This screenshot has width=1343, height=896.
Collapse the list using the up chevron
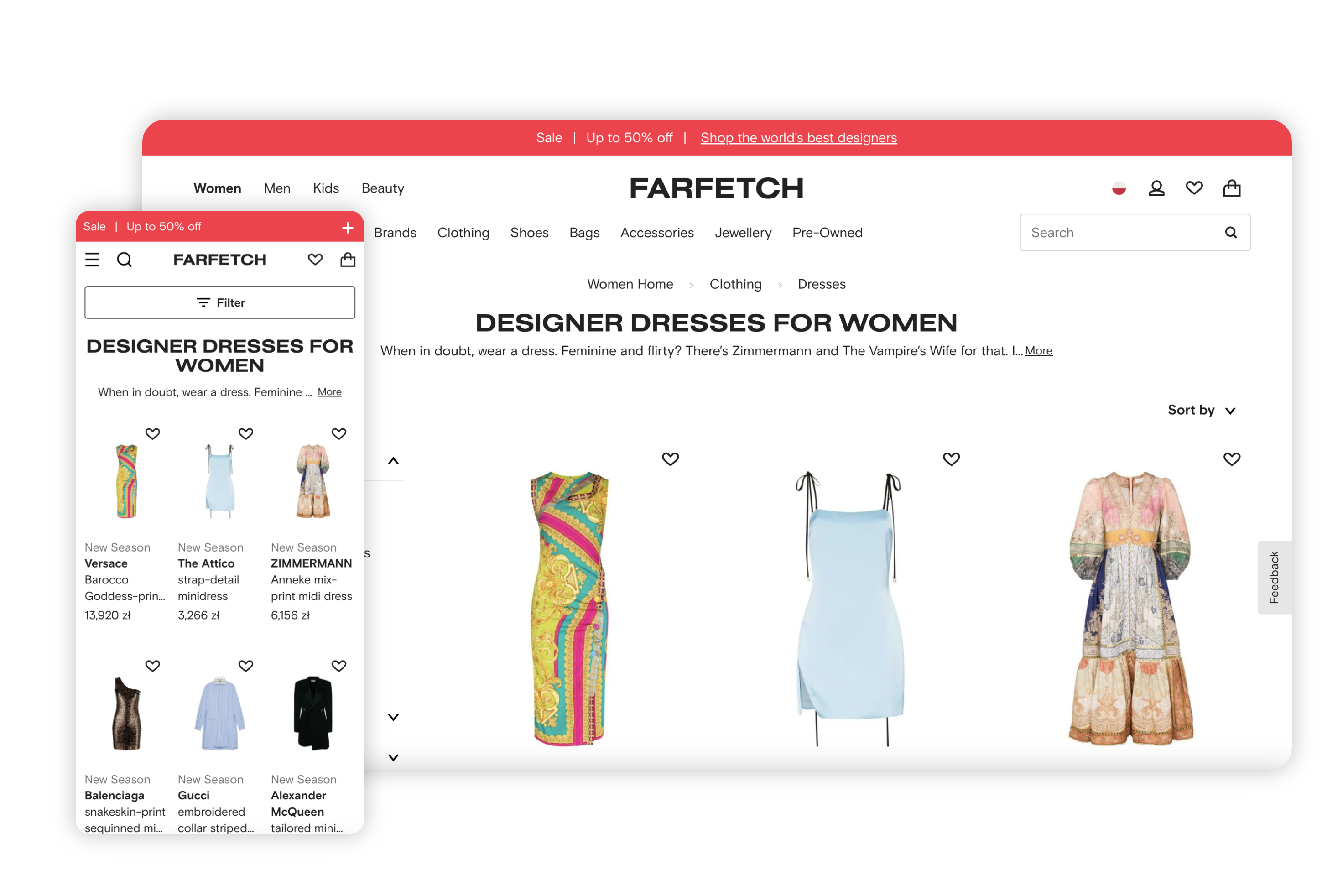tap(394, 461)
